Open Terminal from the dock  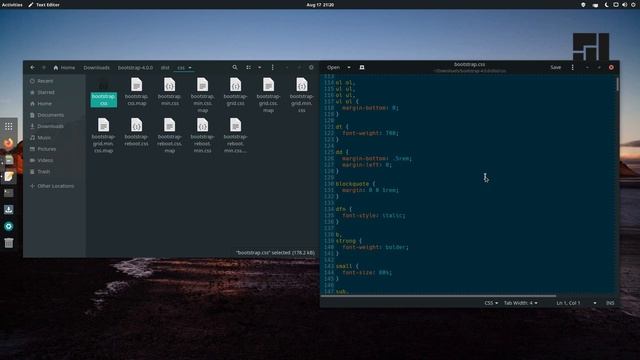[9, 193]
